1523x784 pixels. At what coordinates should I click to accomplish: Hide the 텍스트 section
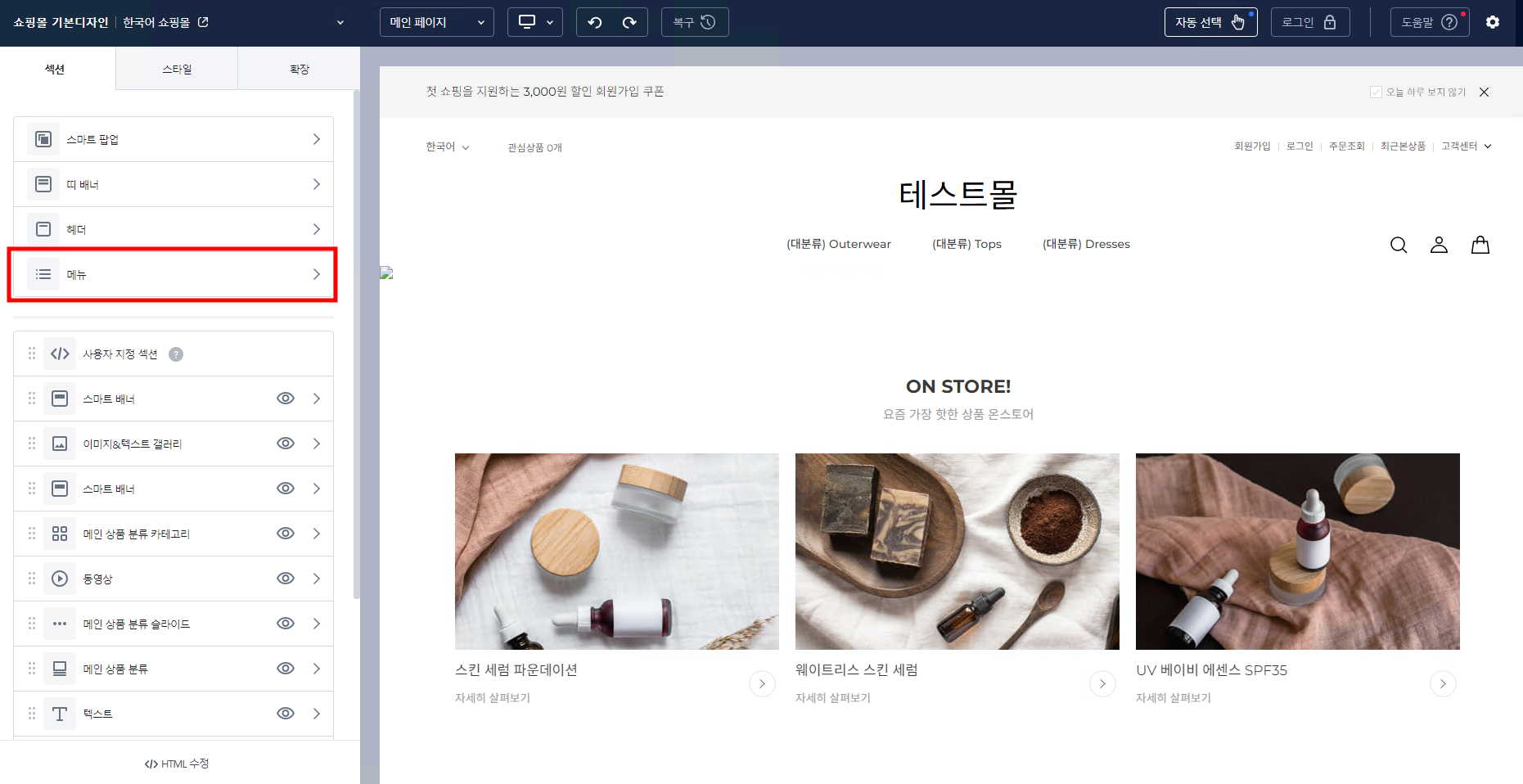pyautogui.click(x=286, y=714)
